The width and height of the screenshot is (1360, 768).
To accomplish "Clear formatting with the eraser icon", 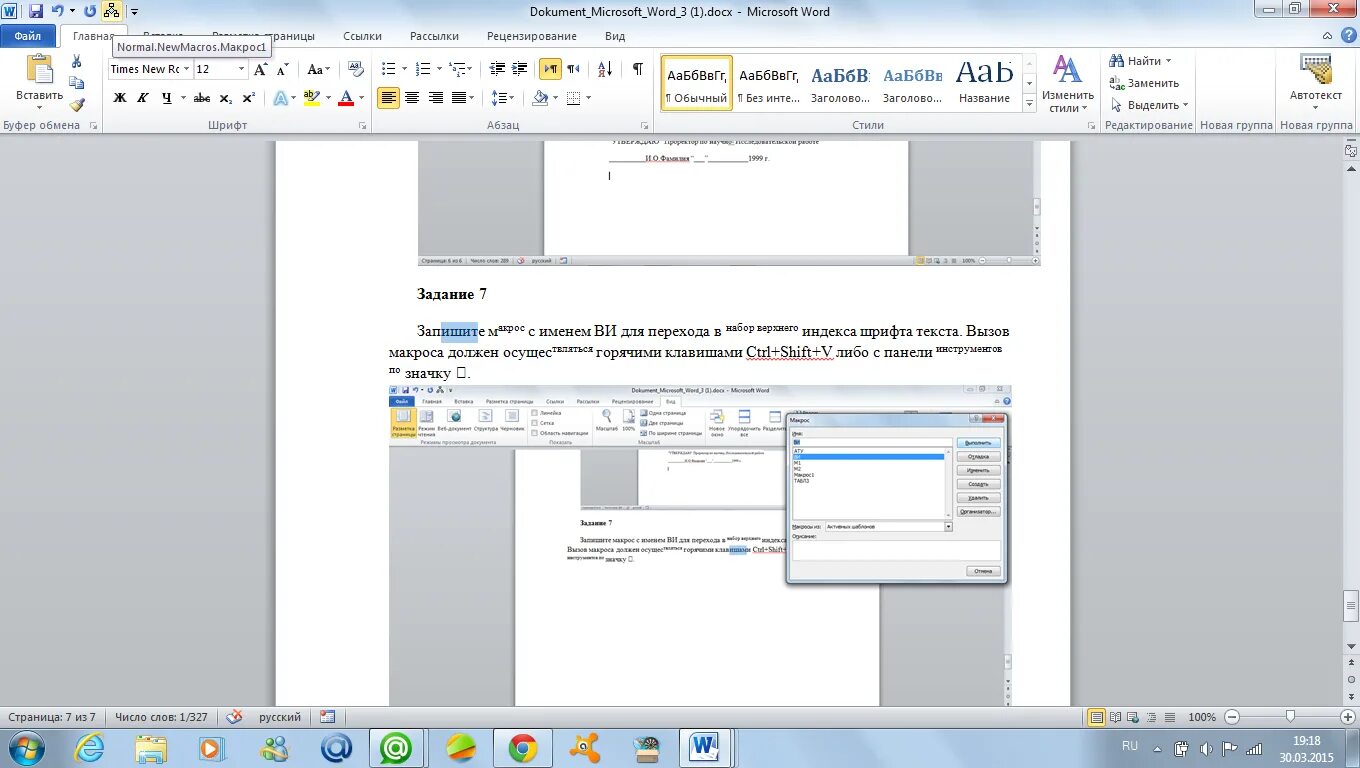I will (356, 69).
